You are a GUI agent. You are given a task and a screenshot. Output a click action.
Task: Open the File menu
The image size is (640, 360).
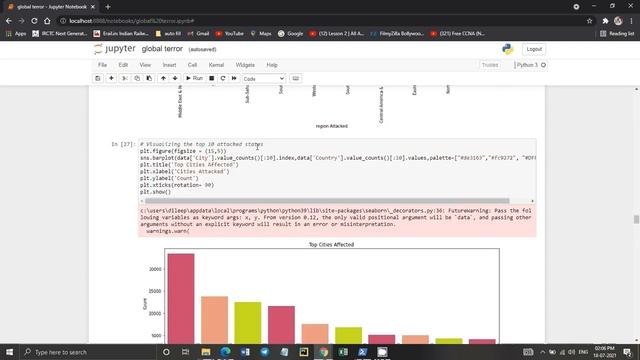coord(102,65)
